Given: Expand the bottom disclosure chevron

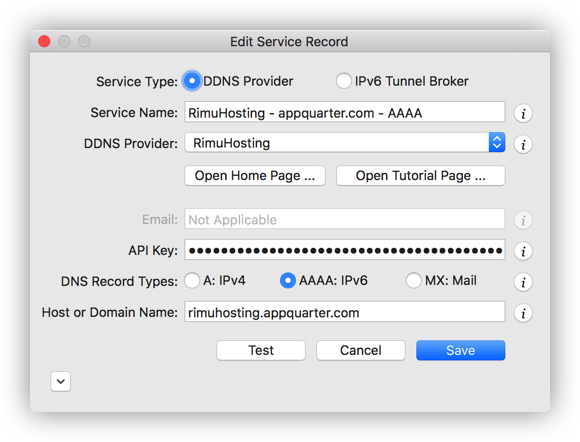Looking at the screenshot, I should (61, 381).
